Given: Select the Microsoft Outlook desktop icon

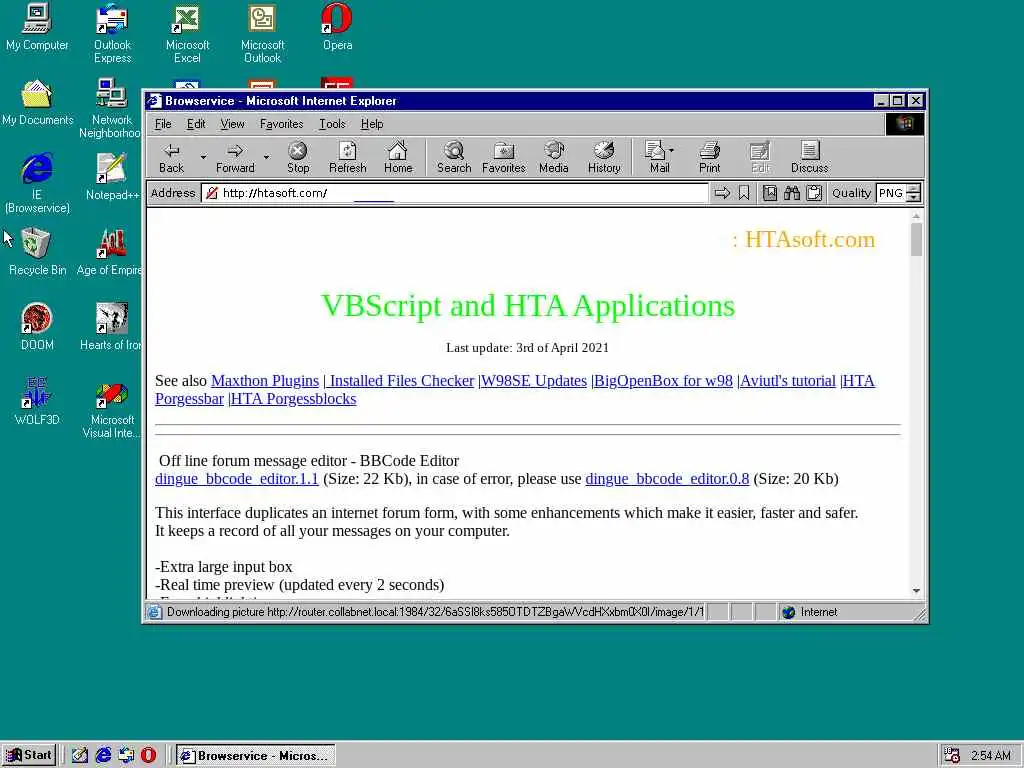Looking at the screenshot, I should (263, 34).
